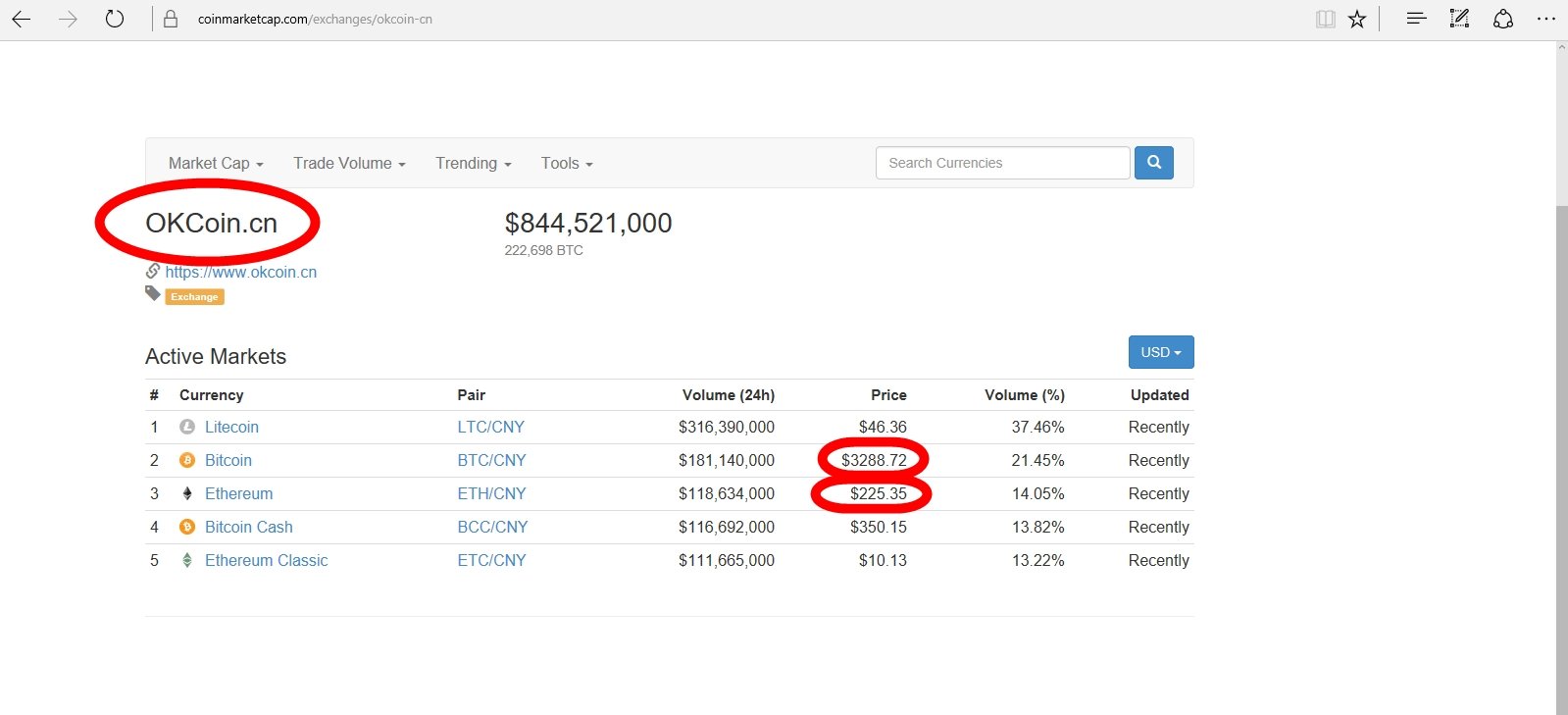Click the Bitcoin Cash price $350.15
Screen dimensions: 1568x715
coord(879,527)
